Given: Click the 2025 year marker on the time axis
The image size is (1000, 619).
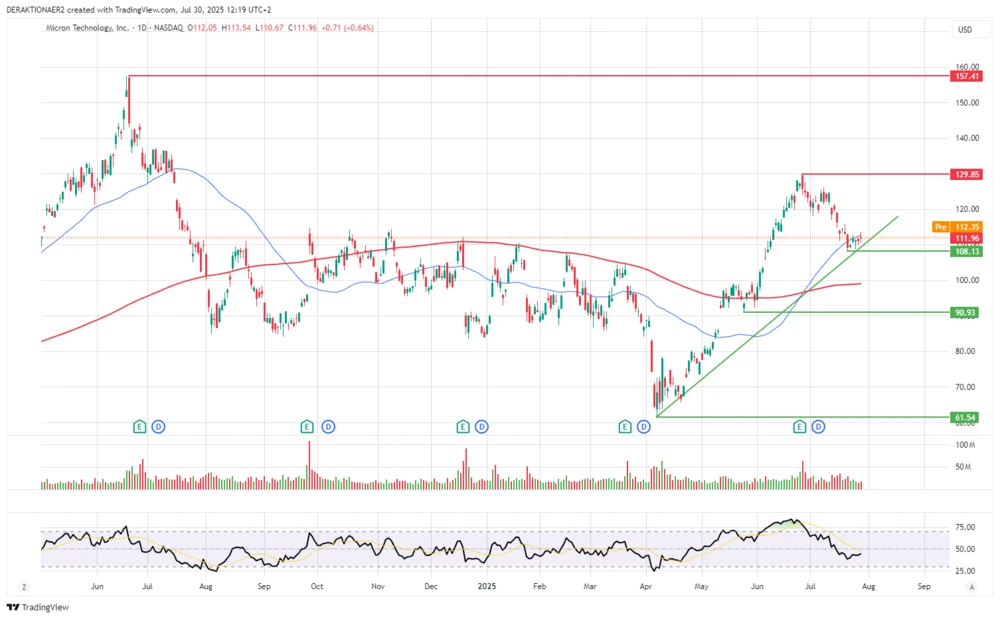Looking at the screenshot, I should [x=488, y=587].
